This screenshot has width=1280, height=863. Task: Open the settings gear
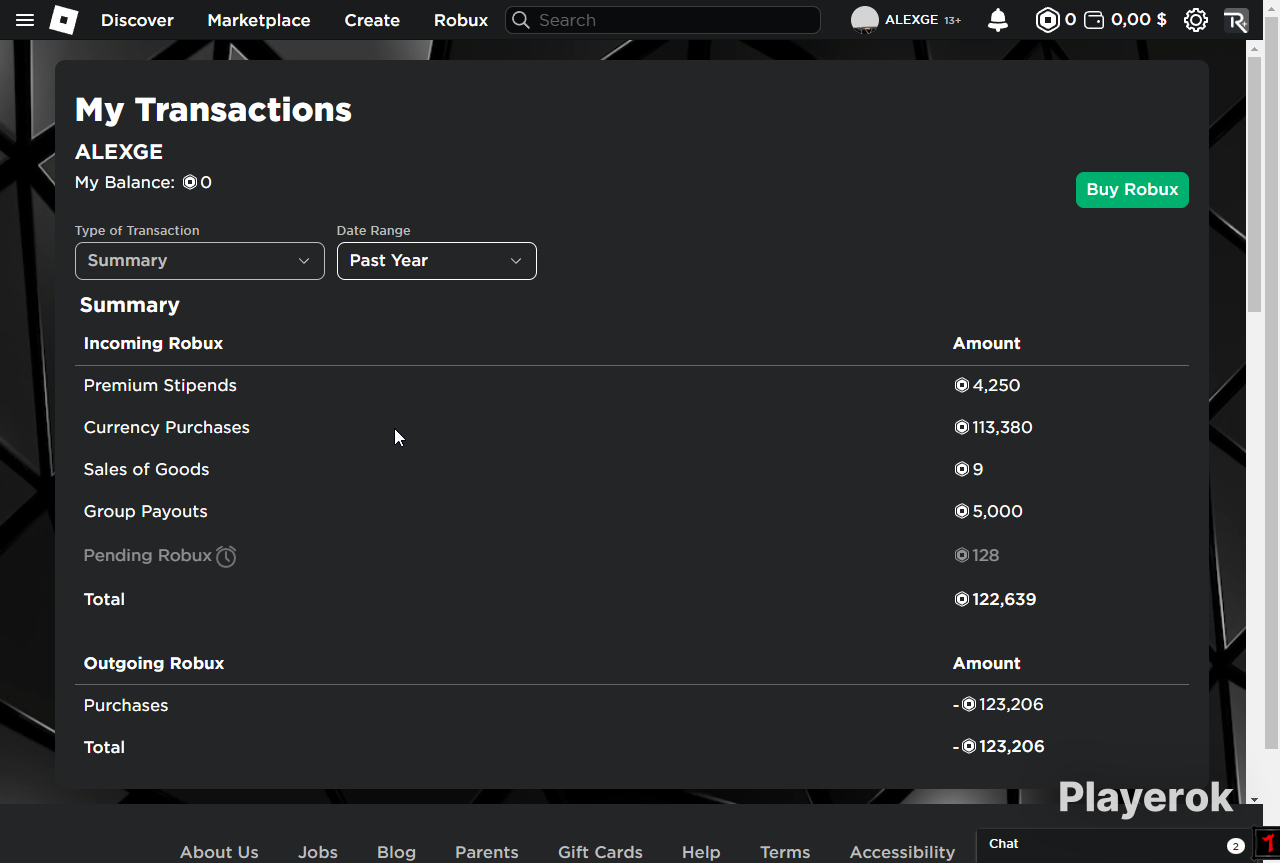(1195, 20)
